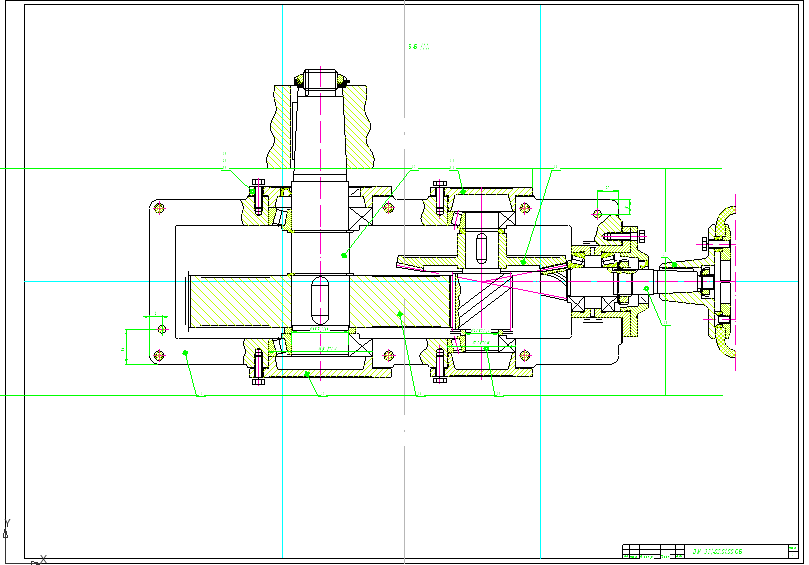Select the right cyan vertical construction line
The height and width of the screenshot is (565, 809).
[x=541, y=450]
